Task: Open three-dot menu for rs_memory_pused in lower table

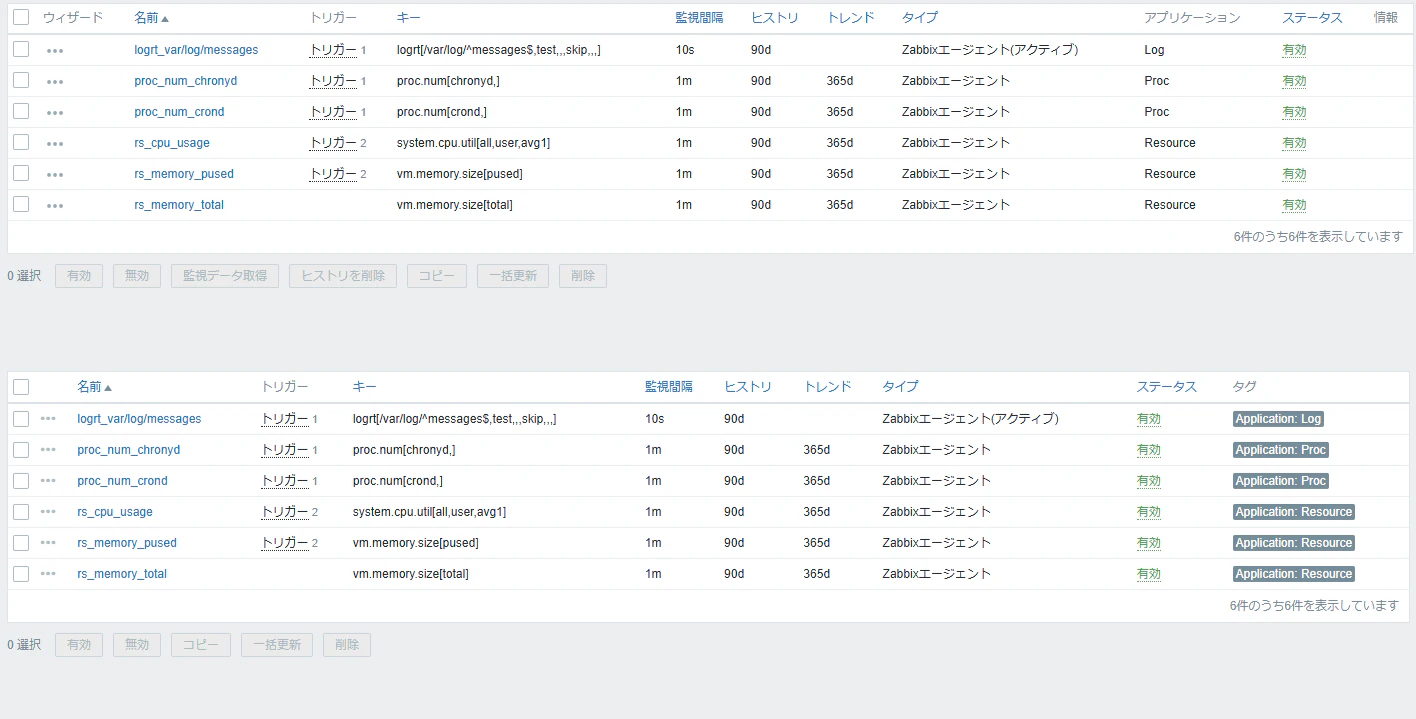Action: pos(48,543)
